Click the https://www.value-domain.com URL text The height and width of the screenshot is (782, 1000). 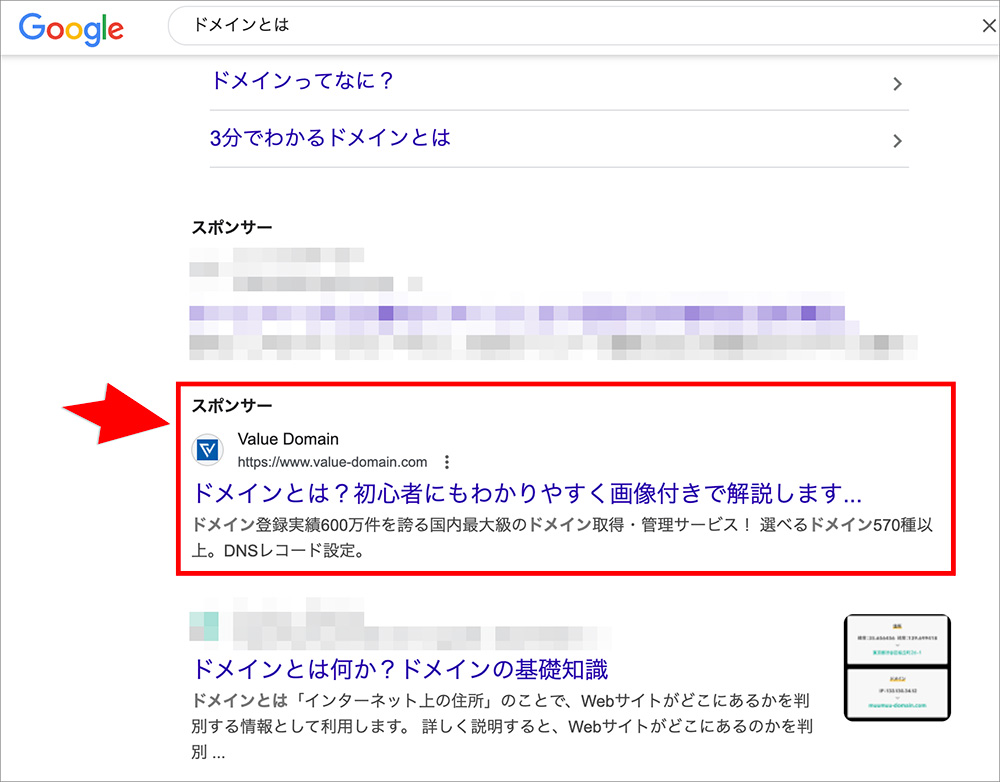(x=332, y=462)
